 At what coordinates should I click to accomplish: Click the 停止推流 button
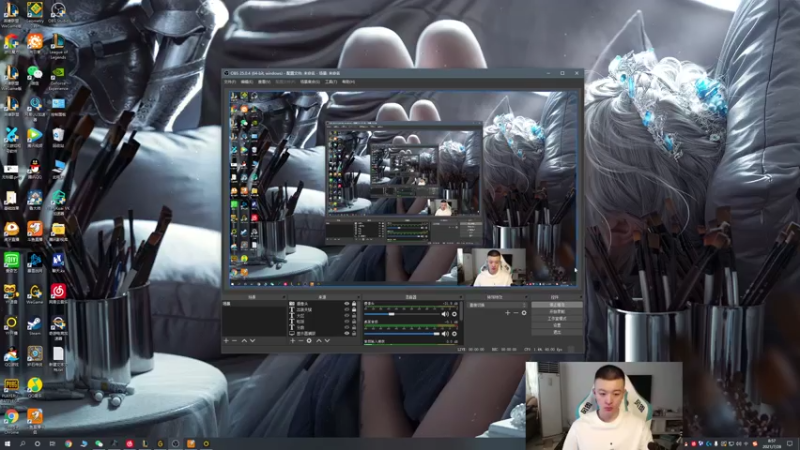tap(557, 305)
